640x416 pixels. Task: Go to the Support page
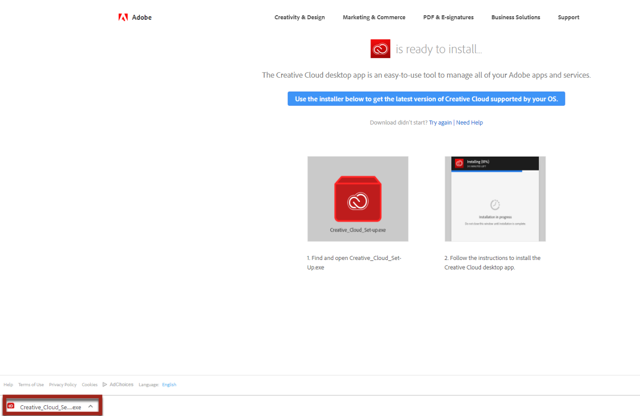point(568,17)
